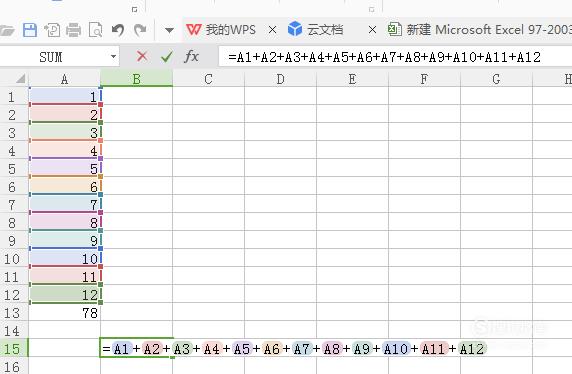Click the Open folder icon

(7, 31)
